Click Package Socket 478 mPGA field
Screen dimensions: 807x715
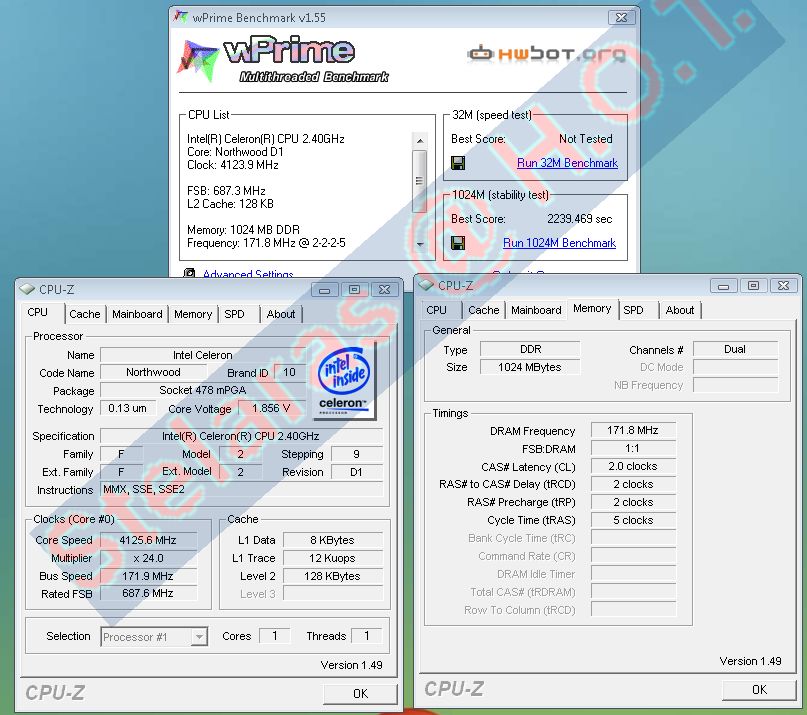(203, 390)
